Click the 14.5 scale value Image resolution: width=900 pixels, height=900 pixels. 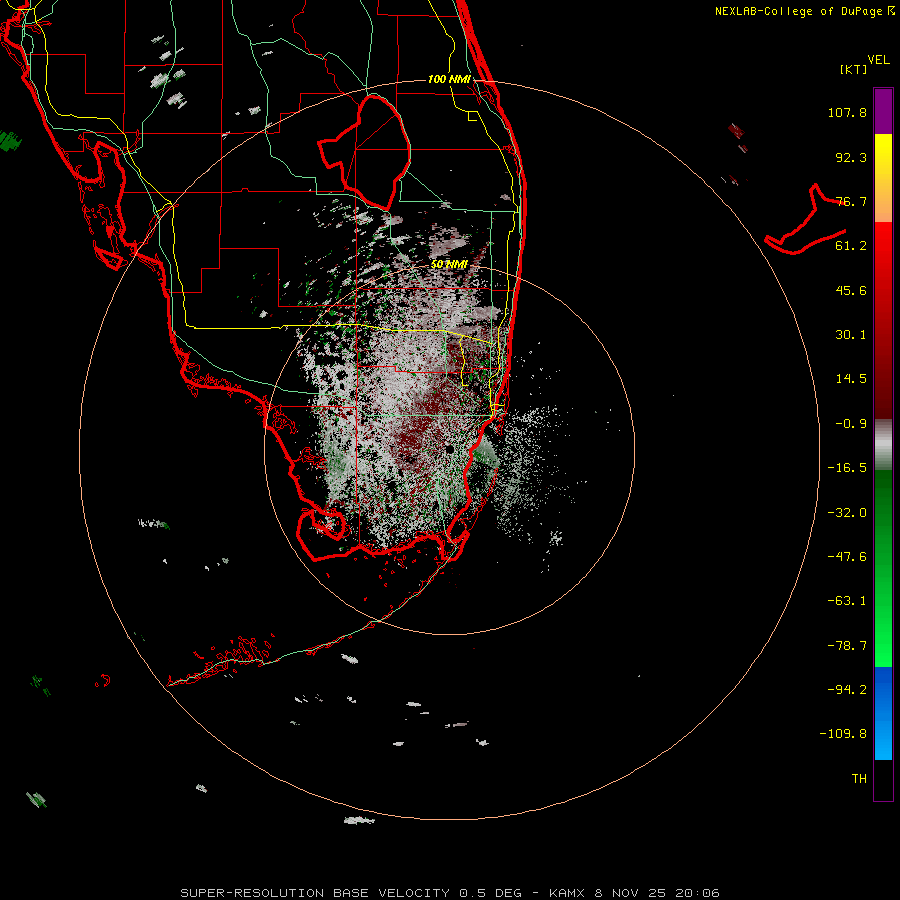click(851, 379)
